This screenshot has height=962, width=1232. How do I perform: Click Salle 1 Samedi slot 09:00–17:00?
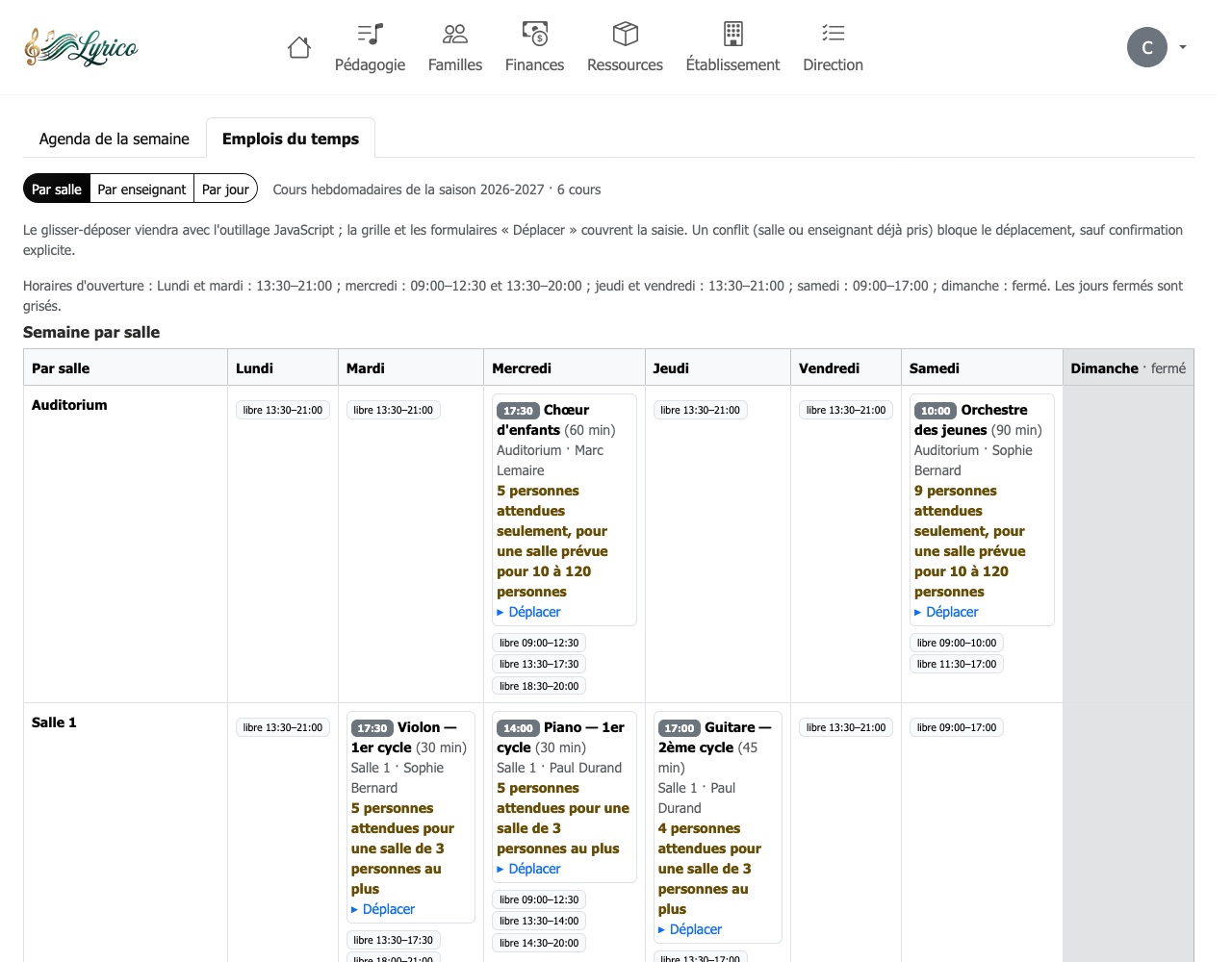click(x=957, y=727)
